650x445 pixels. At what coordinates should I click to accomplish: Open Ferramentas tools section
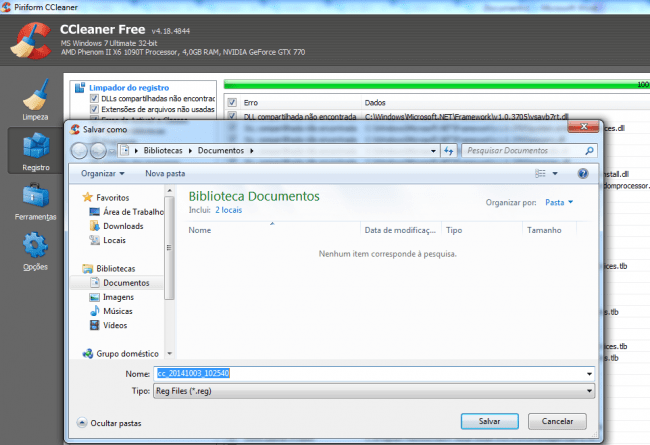(36, 202)
